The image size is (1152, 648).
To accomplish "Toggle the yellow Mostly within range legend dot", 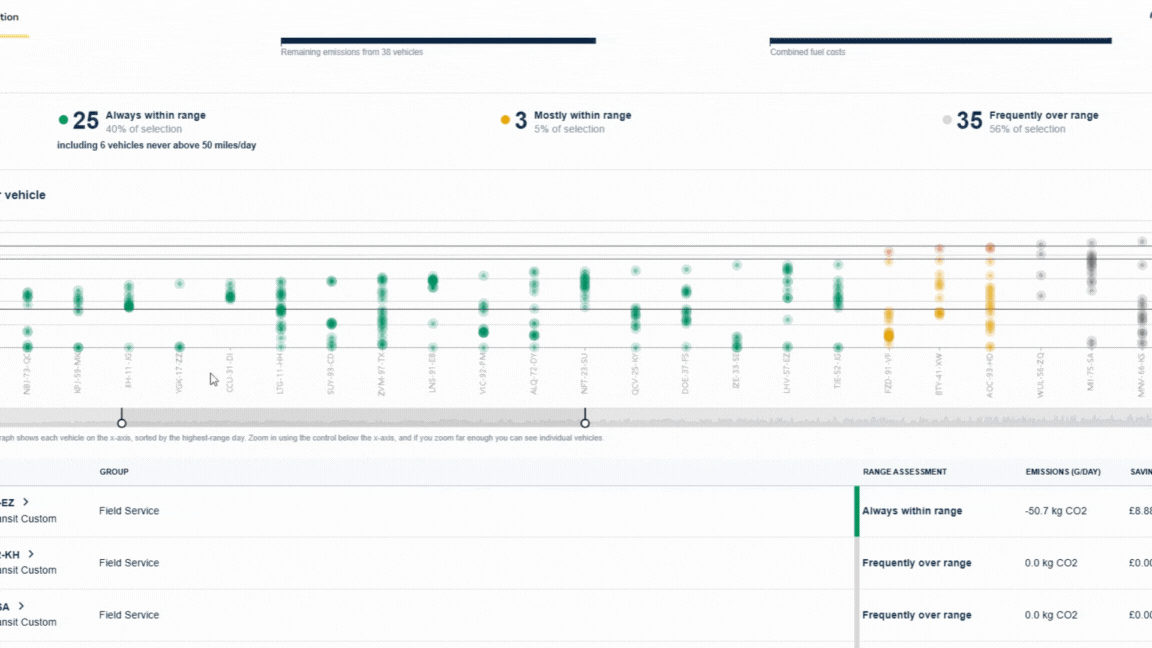I will 505,118.
